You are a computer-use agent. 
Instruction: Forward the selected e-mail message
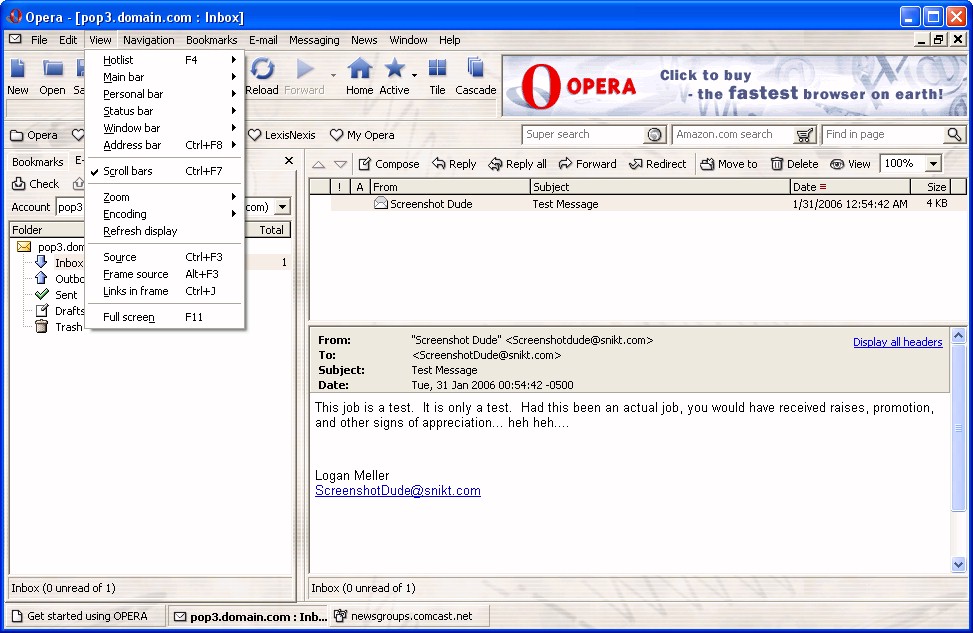pyautogui.click(x=588, y=164)
